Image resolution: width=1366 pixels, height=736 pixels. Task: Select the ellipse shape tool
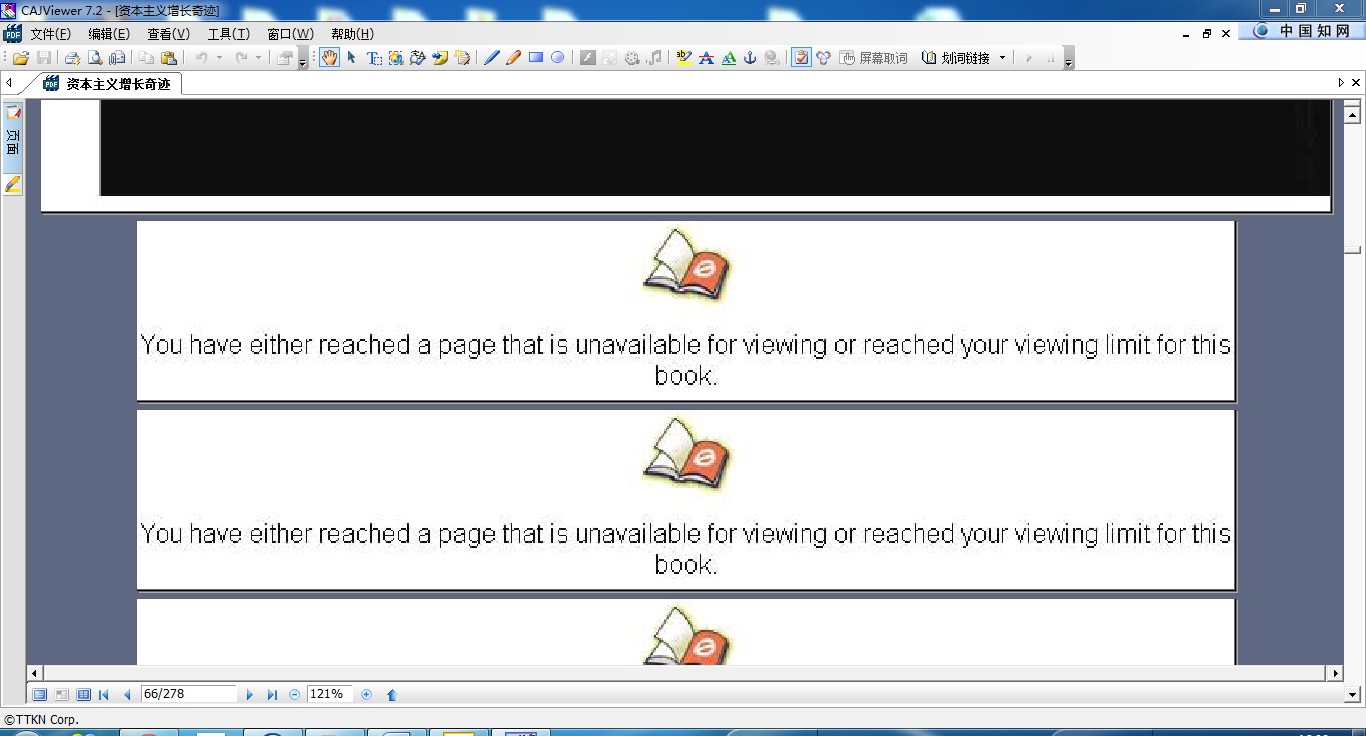558,58
